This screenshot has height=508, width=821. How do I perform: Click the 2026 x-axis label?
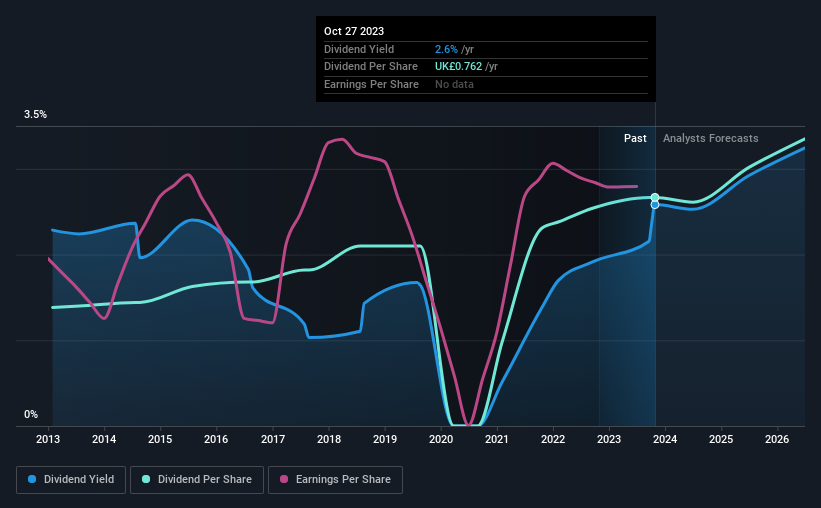tap(777, 439)
